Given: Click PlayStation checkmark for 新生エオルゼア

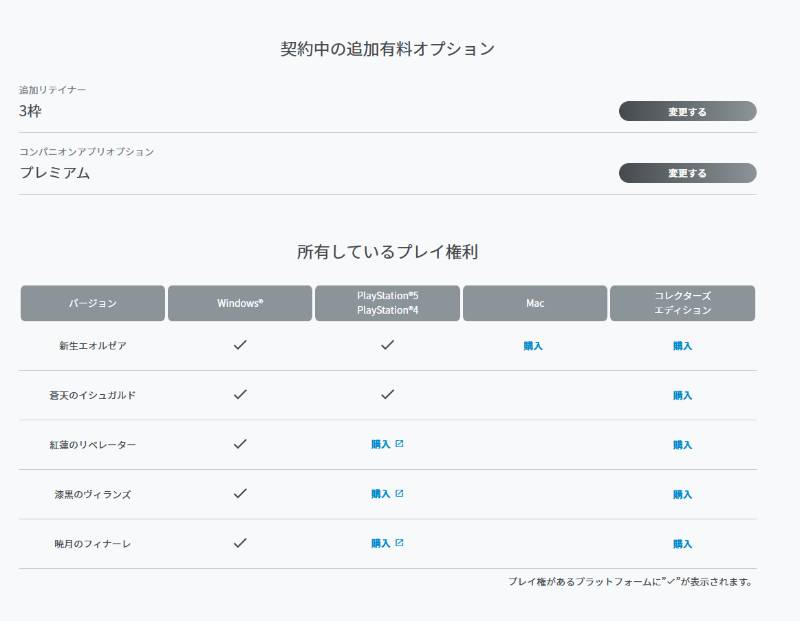Looking at the screenshot, I should pyautogui.click(x=387, y=345).
